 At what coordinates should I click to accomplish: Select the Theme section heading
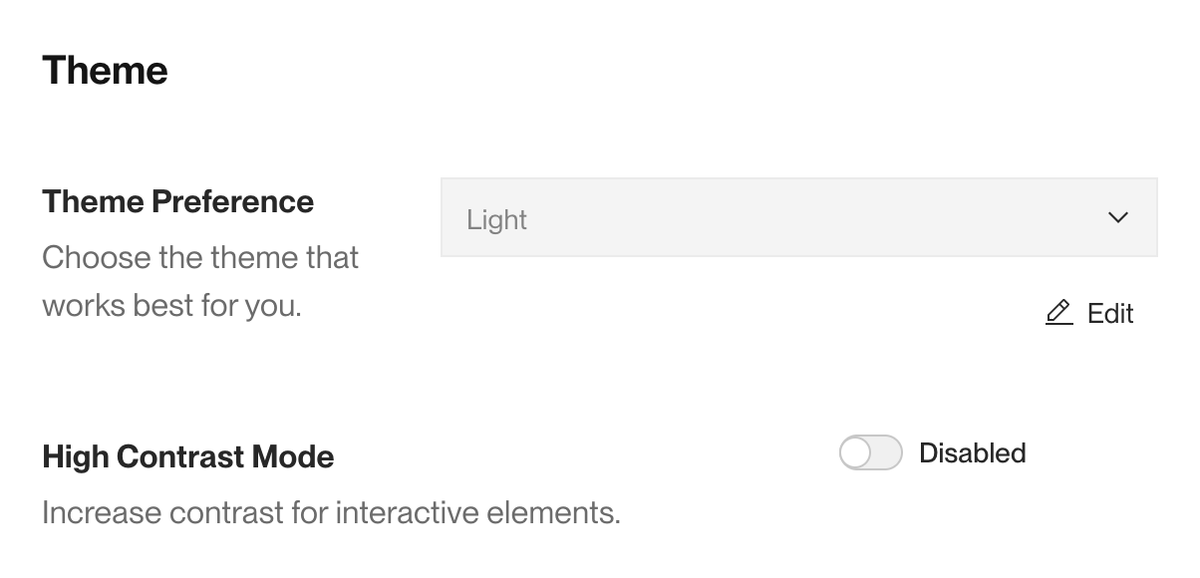[104, 69]
